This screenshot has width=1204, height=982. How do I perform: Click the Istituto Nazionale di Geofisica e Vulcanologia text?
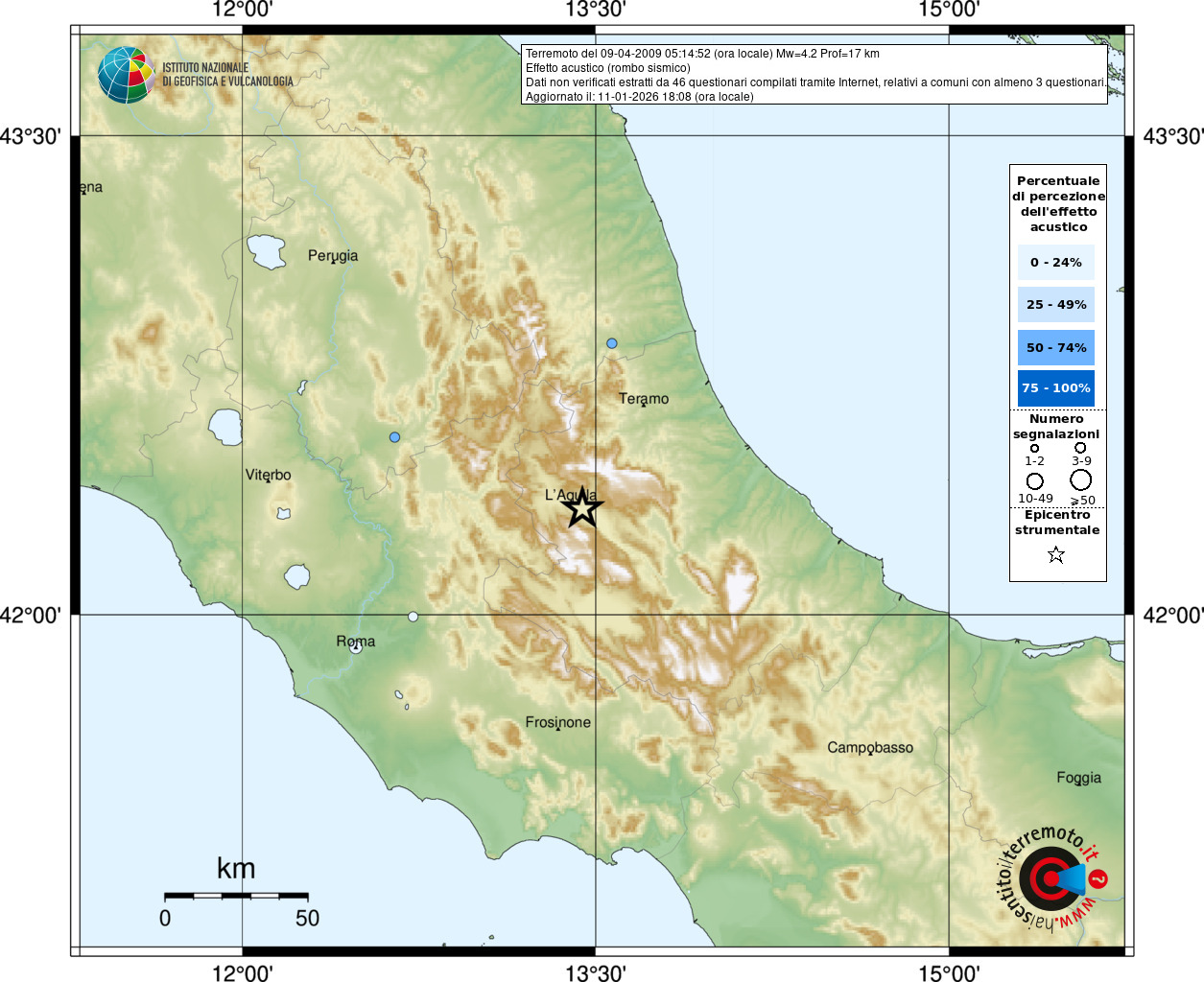[x=227, y=75]
